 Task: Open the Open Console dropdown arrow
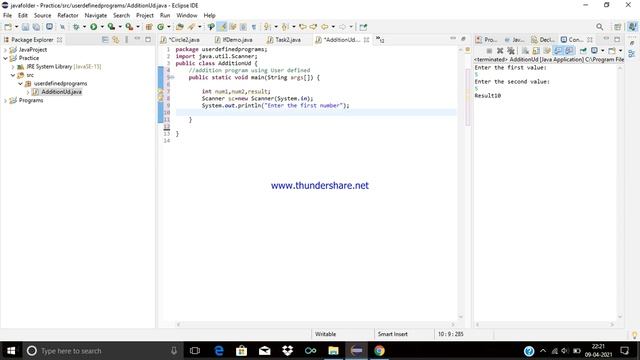(620, 51)
